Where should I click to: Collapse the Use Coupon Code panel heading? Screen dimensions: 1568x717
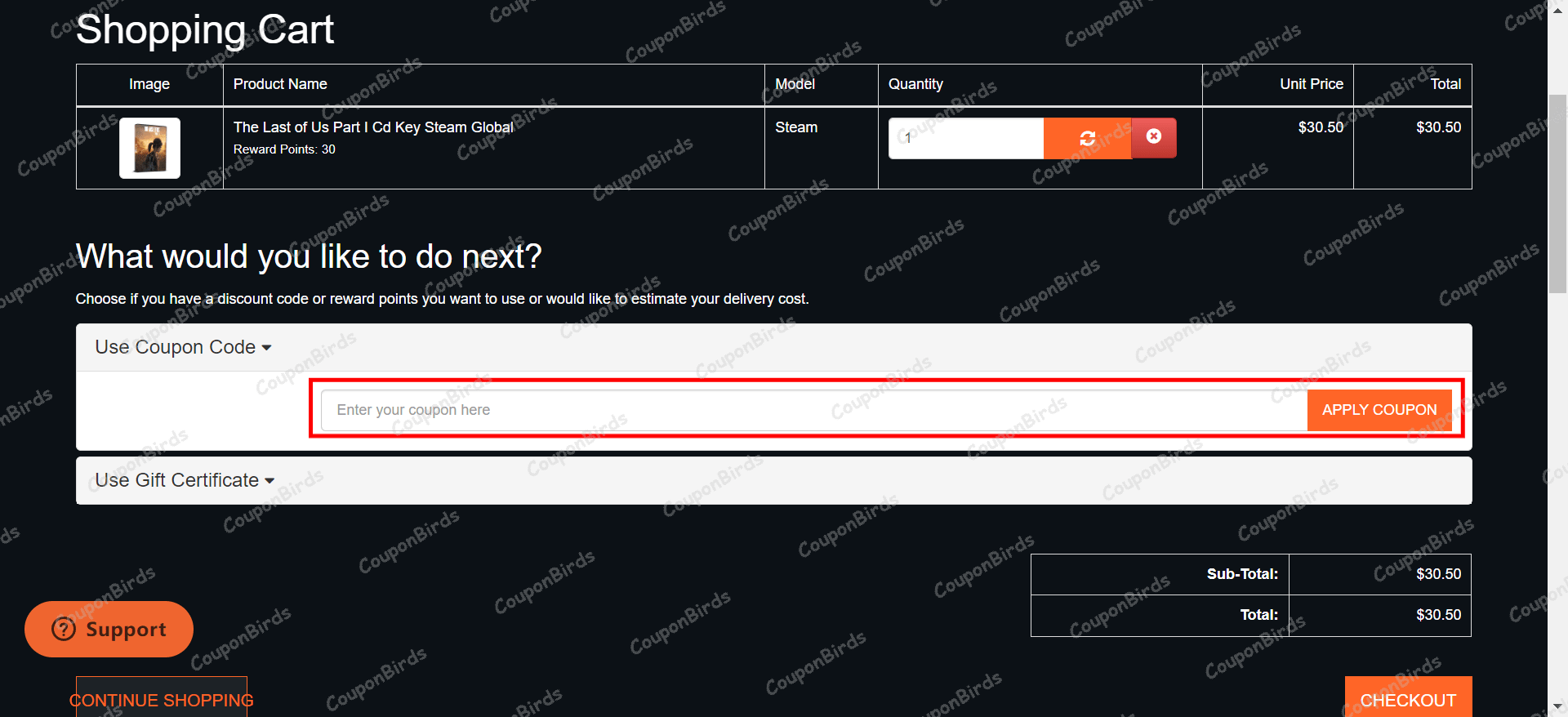point(176,347)
